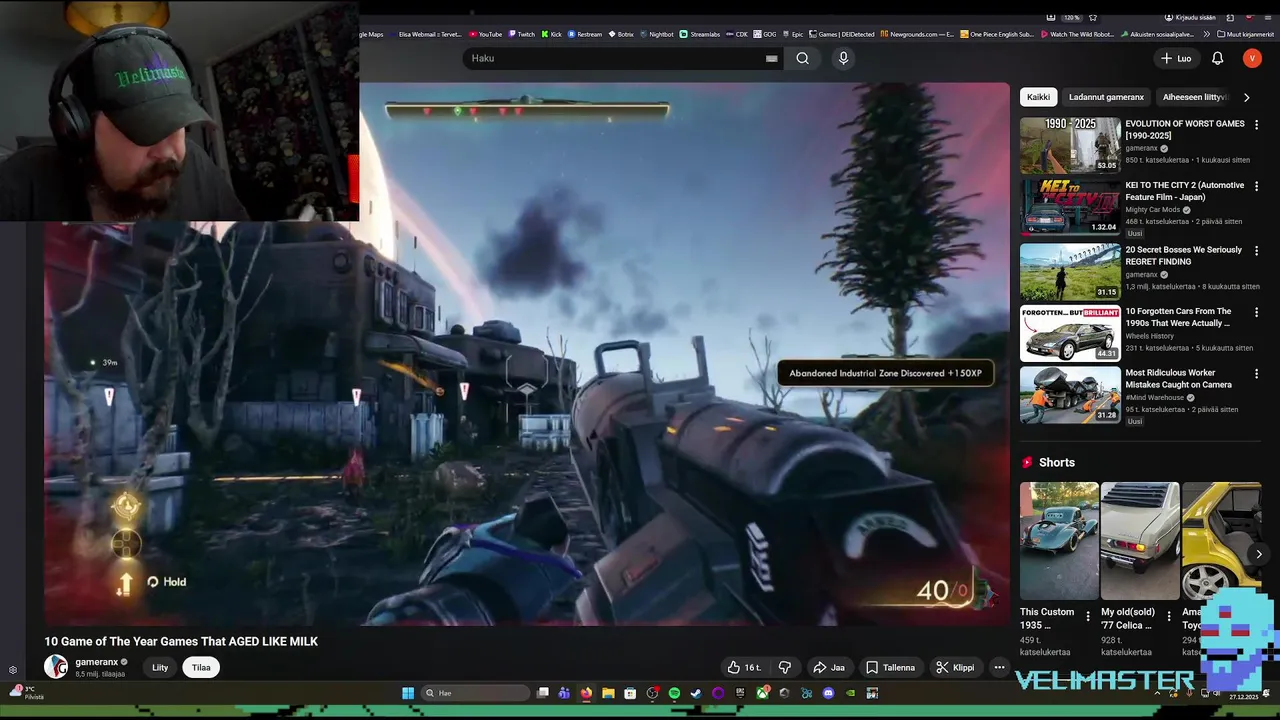This screenshot has width=1280, height=720.
Task: Open options menu for 10 Forgotten Cars
Action: 1257,312
